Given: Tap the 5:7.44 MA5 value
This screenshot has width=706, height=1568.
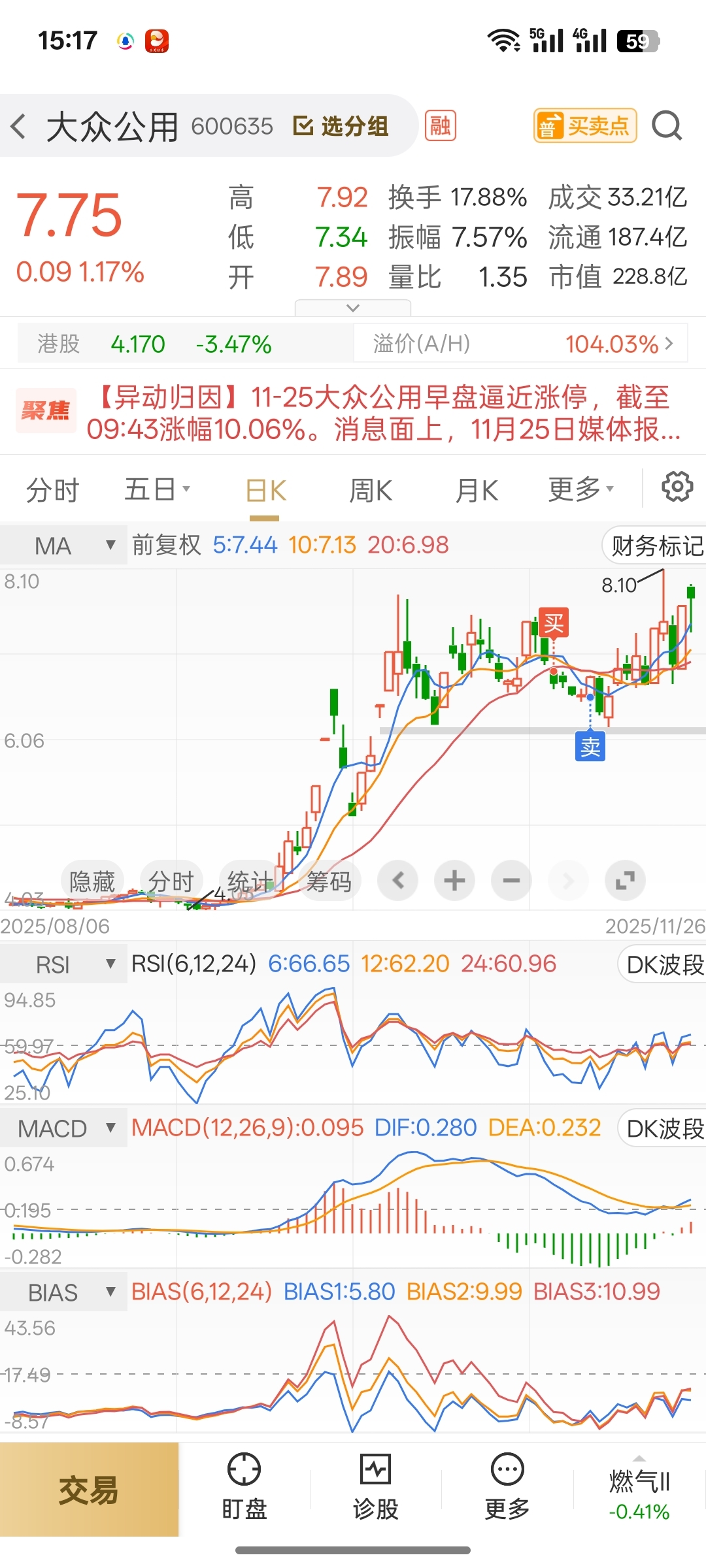Looking at the screenshot, I should 245,545.
